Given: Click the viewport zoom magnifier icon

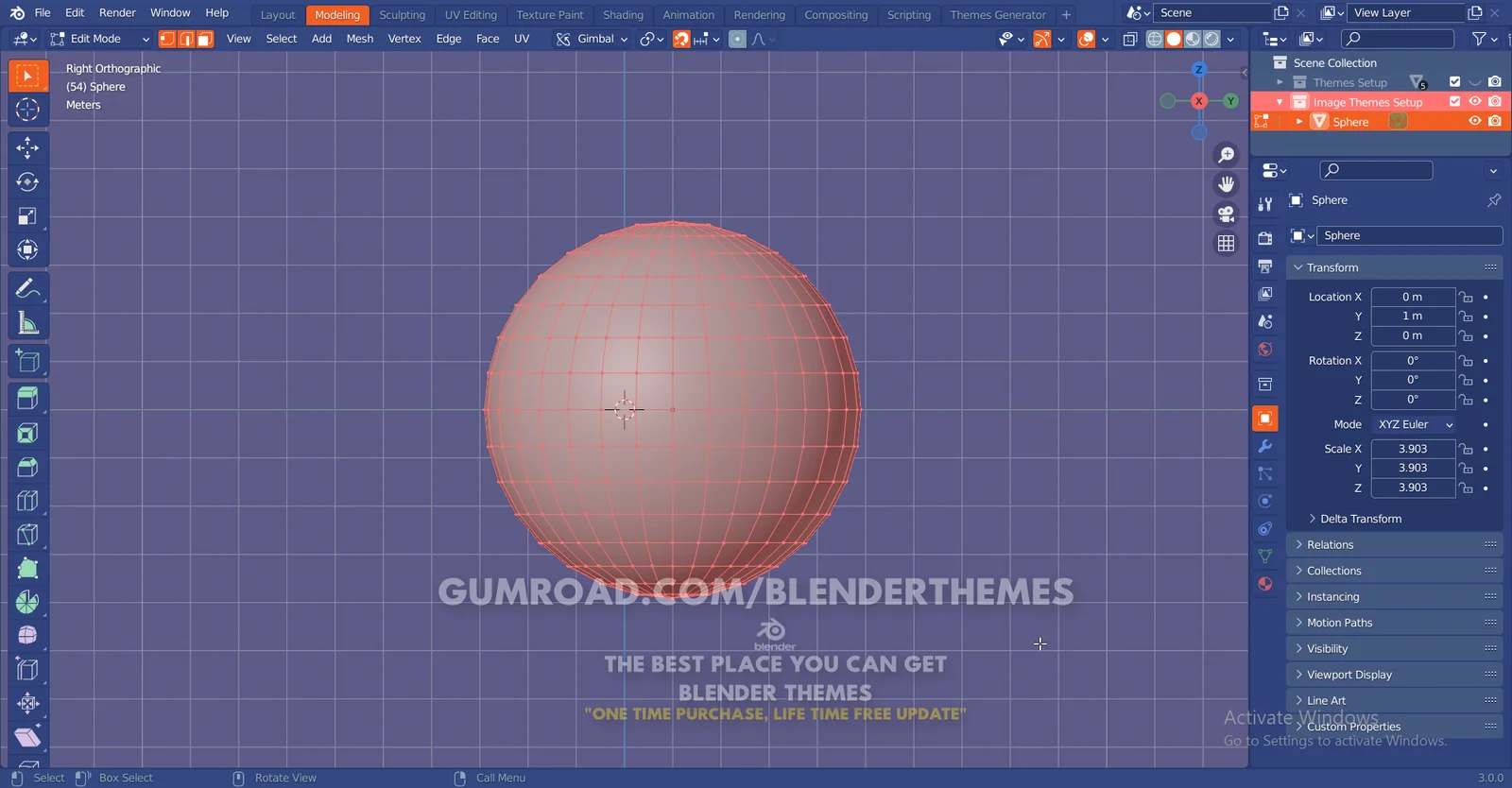Looking at the screenshot, I should coord(1226,155).
